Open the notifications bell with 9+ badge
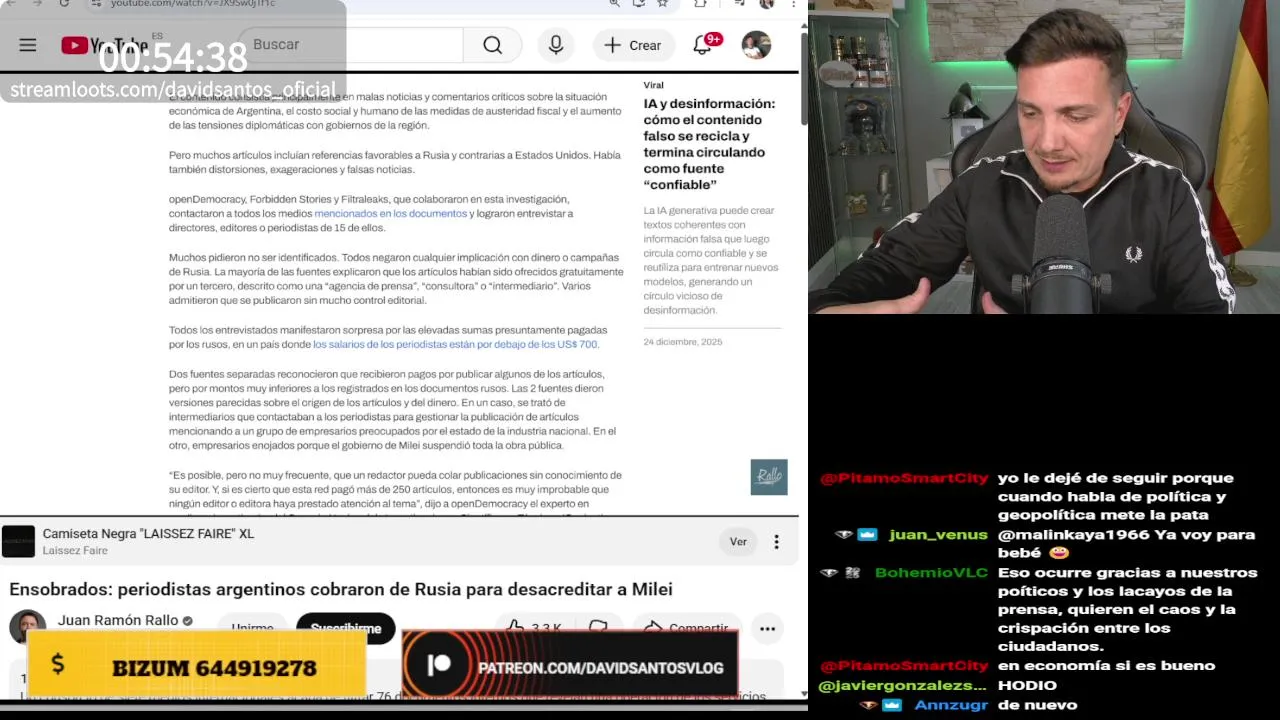Viewport: 1280px width, 720px height. (703, 45)
